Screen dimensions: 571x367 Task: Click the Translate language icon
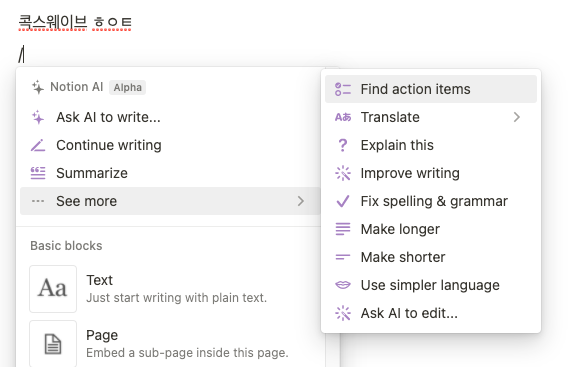(343, 117)
